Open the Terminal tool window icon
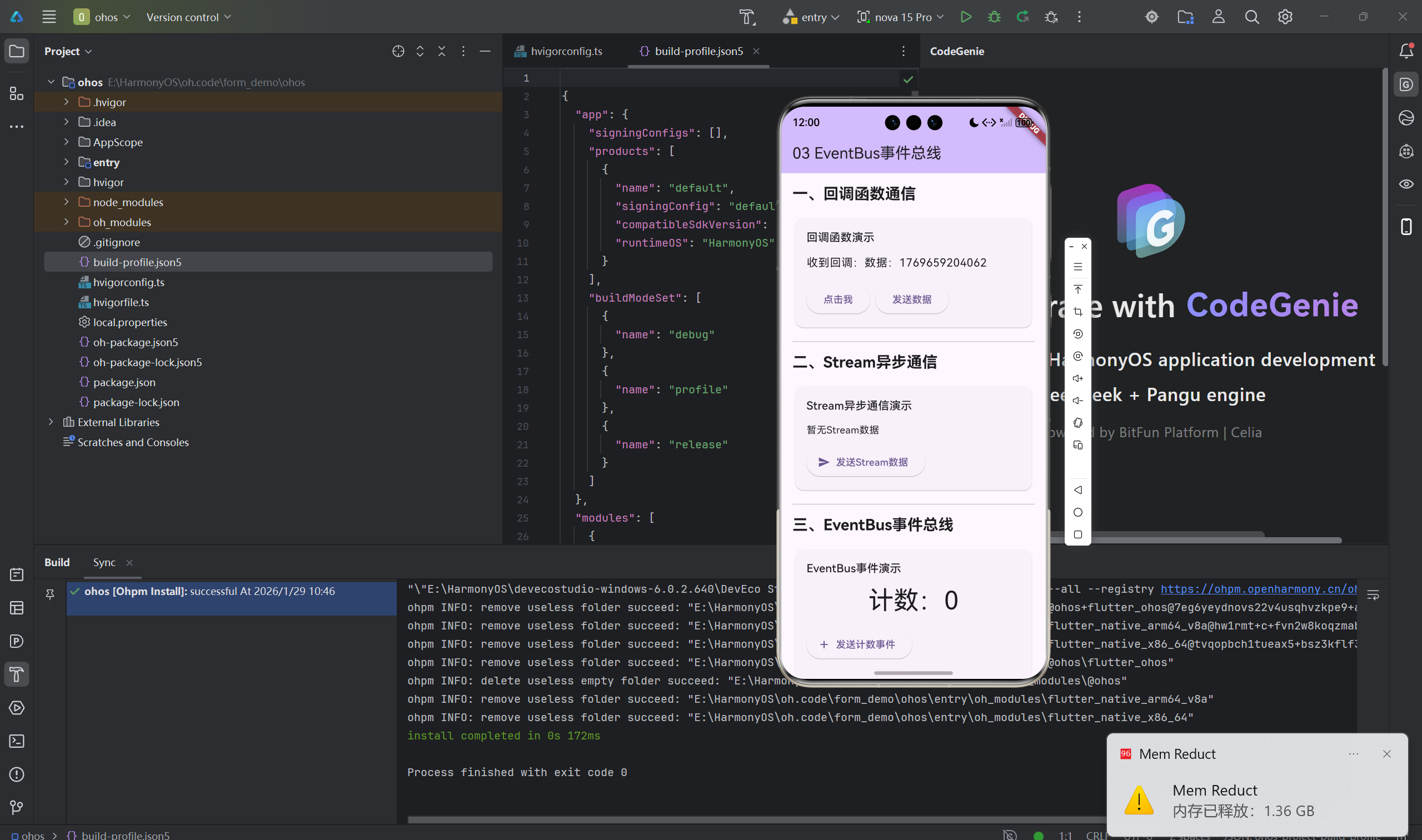Screen dimensions: 1422x840 (17, 741)
